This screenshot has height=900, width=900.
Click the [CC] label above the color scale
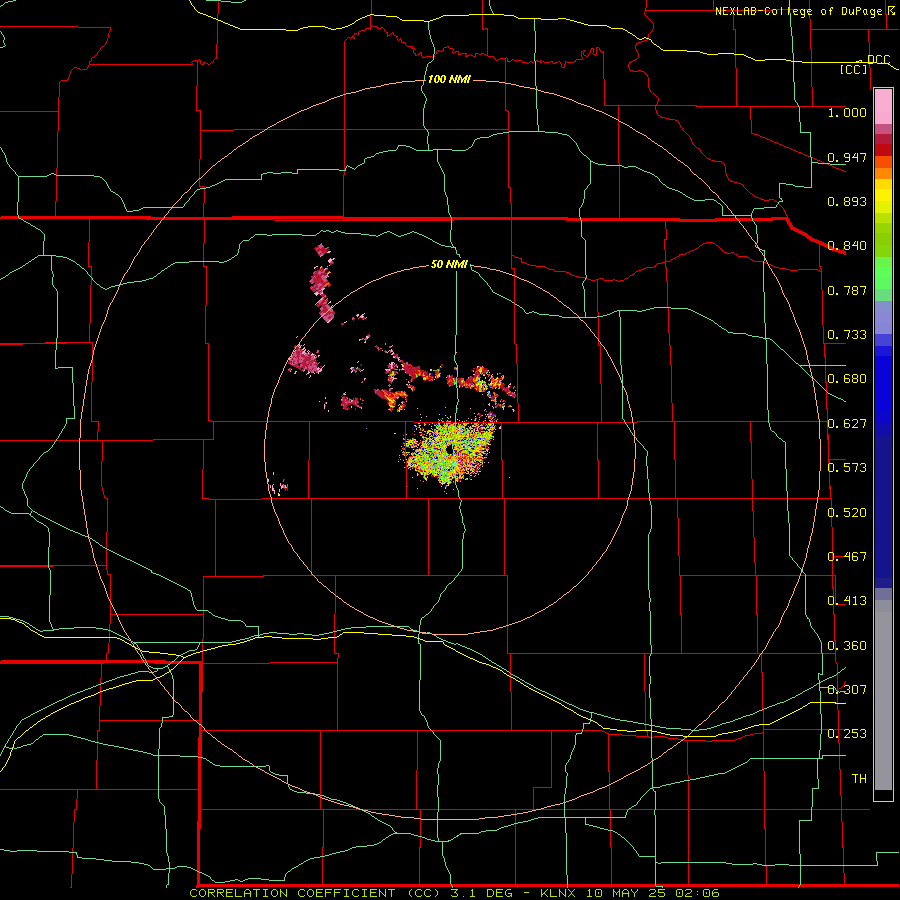(x=853, y=69)
